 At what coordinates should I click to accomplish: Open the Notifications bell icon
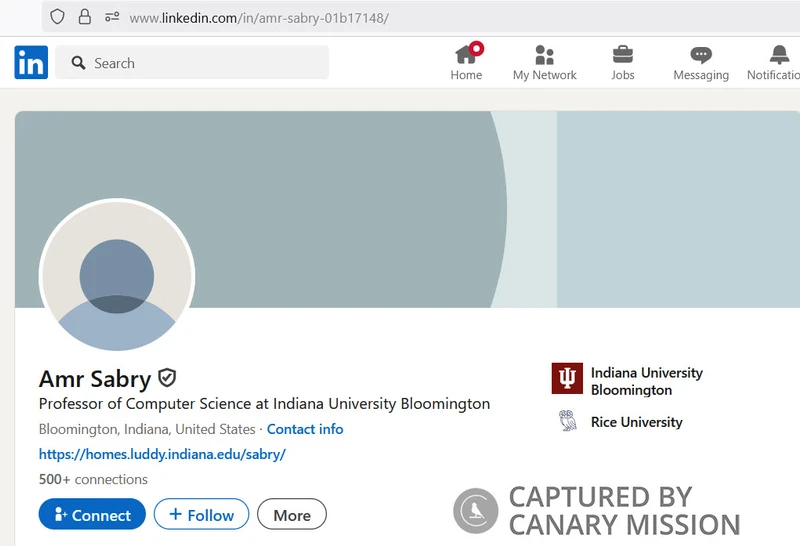(779, 54)
